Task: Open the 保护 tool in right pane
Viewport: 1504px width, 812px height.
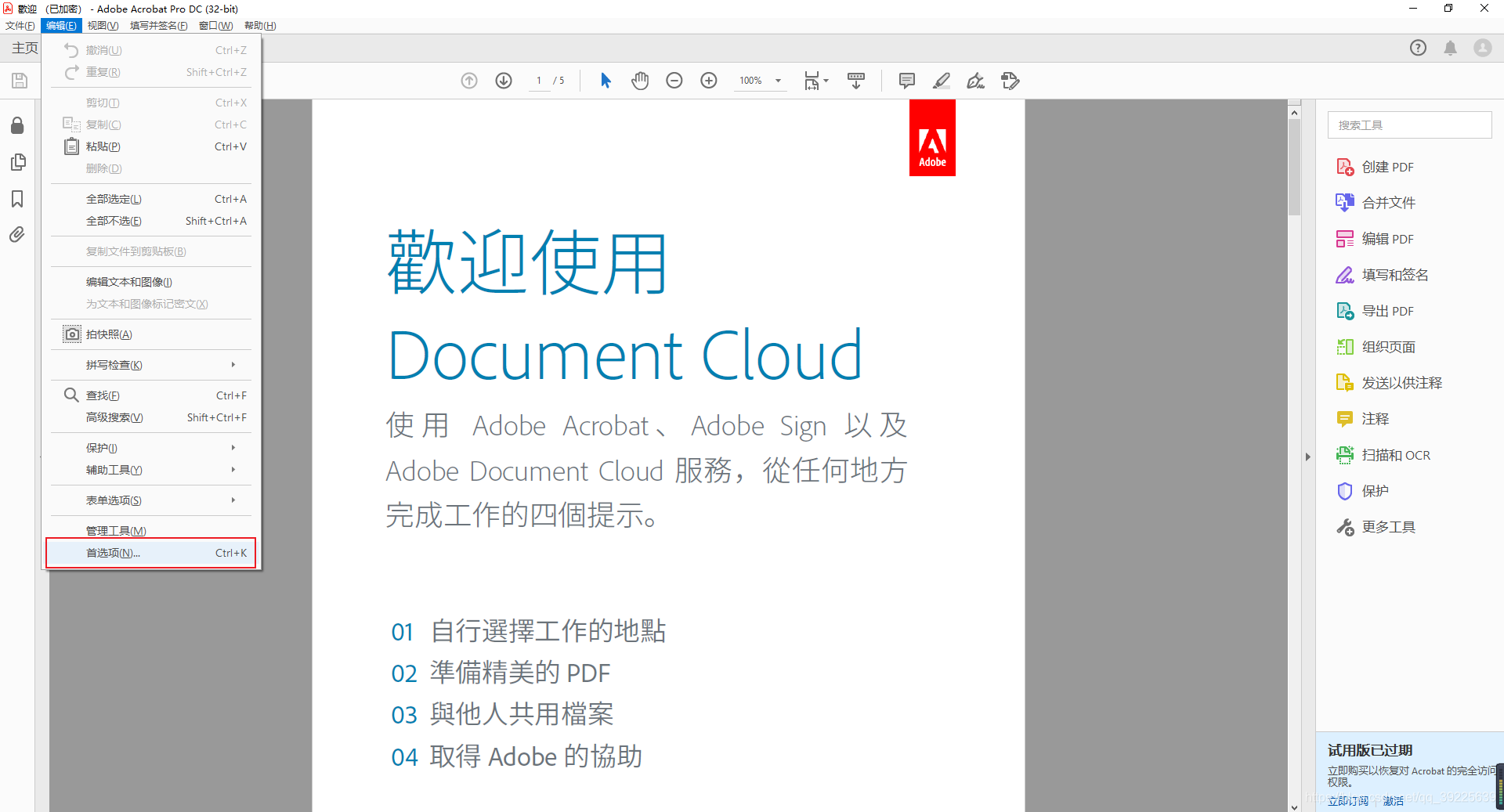Action: 1362,491
